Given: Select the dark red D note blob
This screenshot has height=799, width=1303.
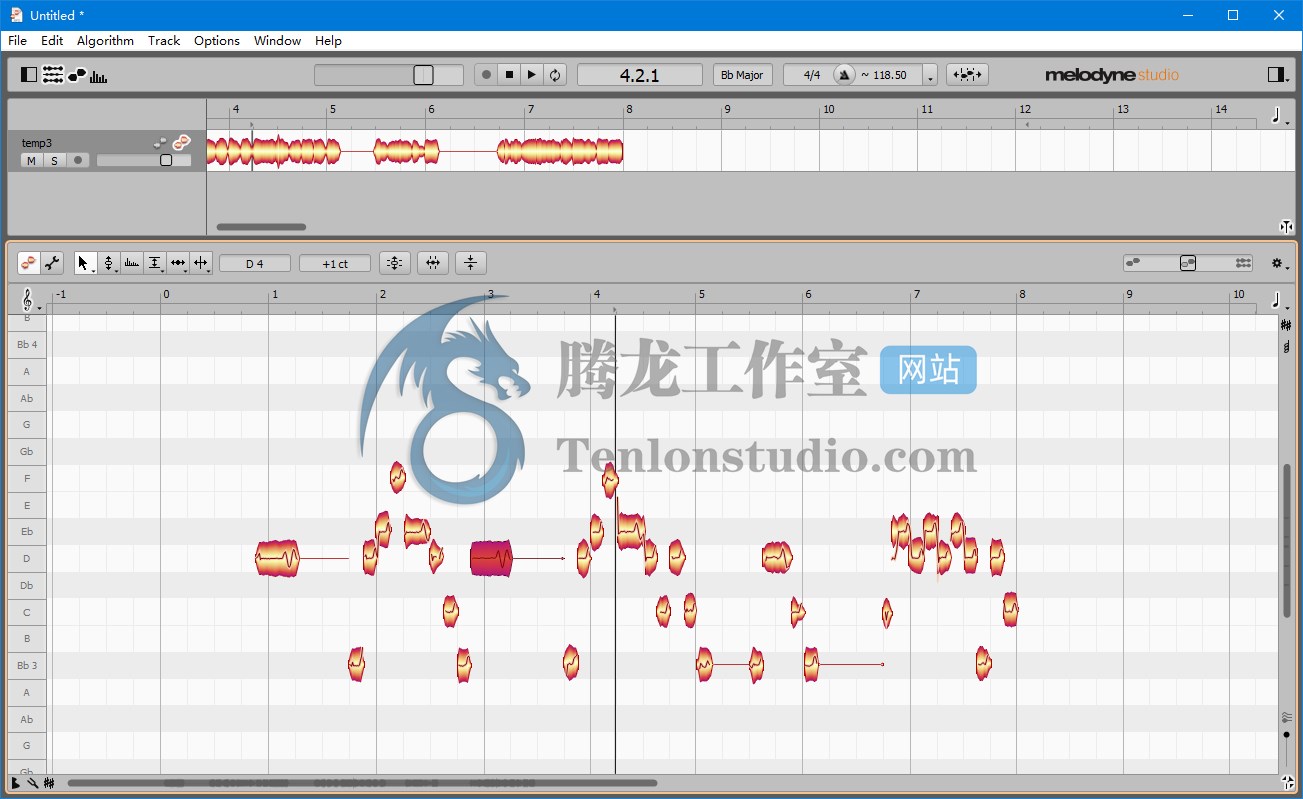Looking at the screenshot, I should click(491, 558).
